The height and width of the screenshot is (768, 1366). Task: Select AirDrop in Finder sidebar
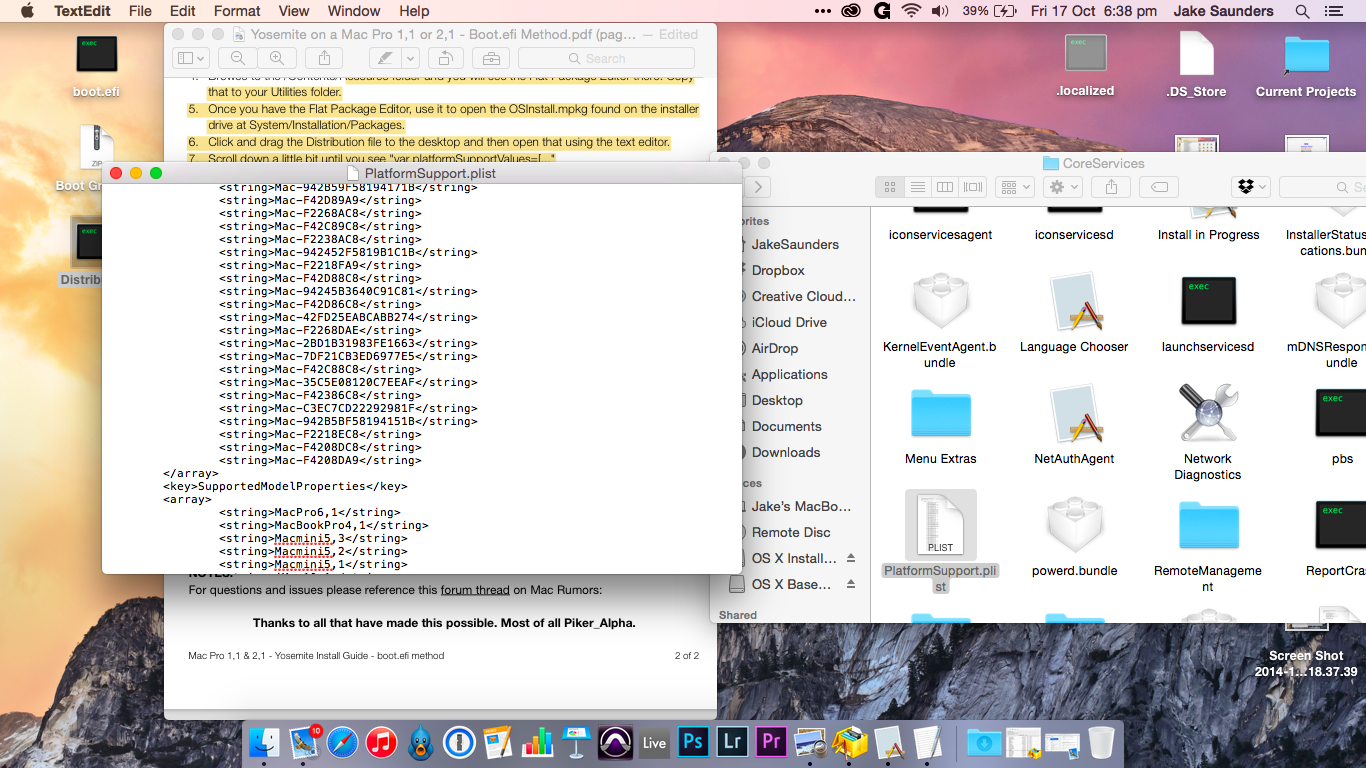[x=775, y=348]
